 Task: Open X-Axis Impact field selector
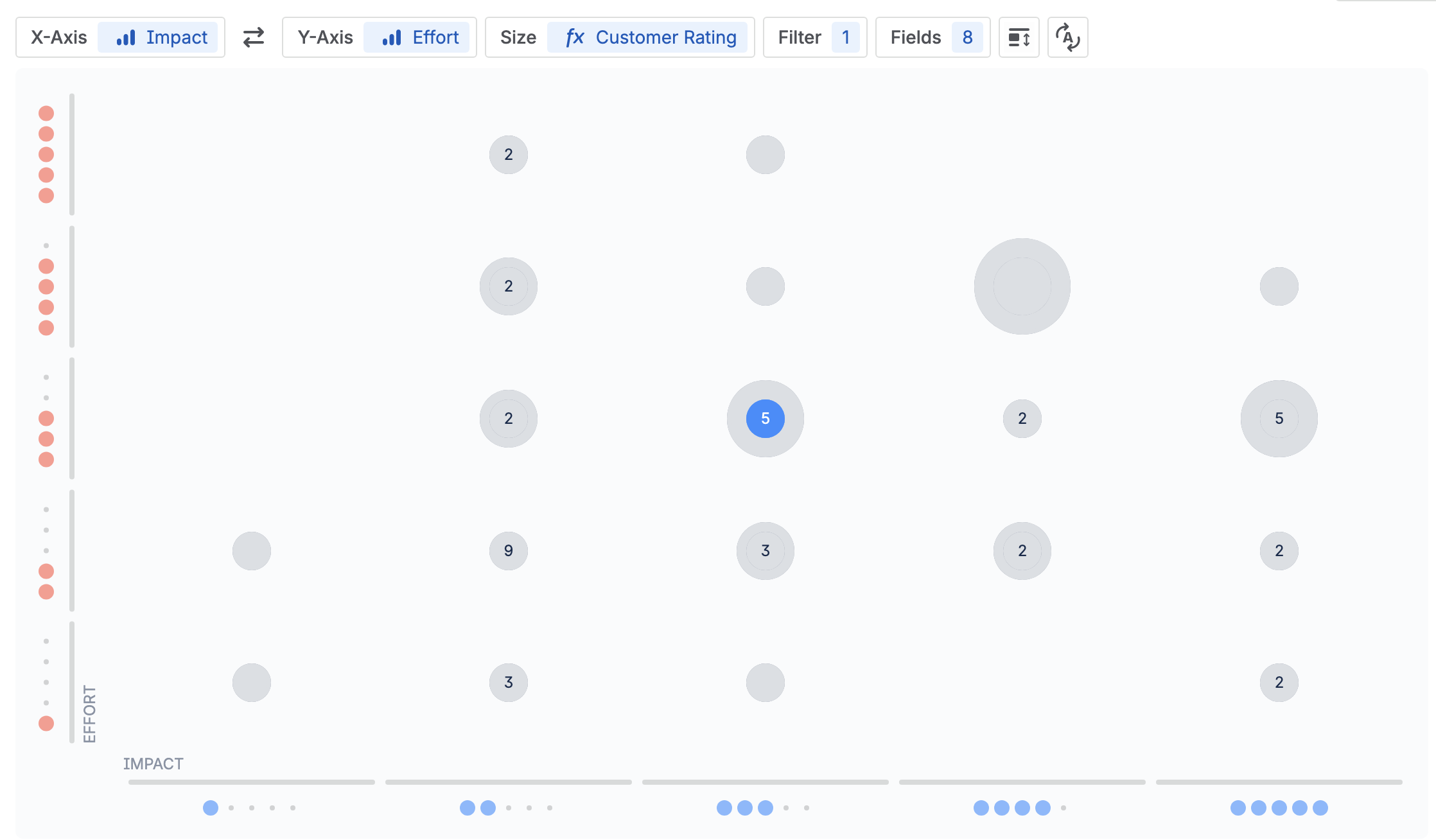(120, 37)
